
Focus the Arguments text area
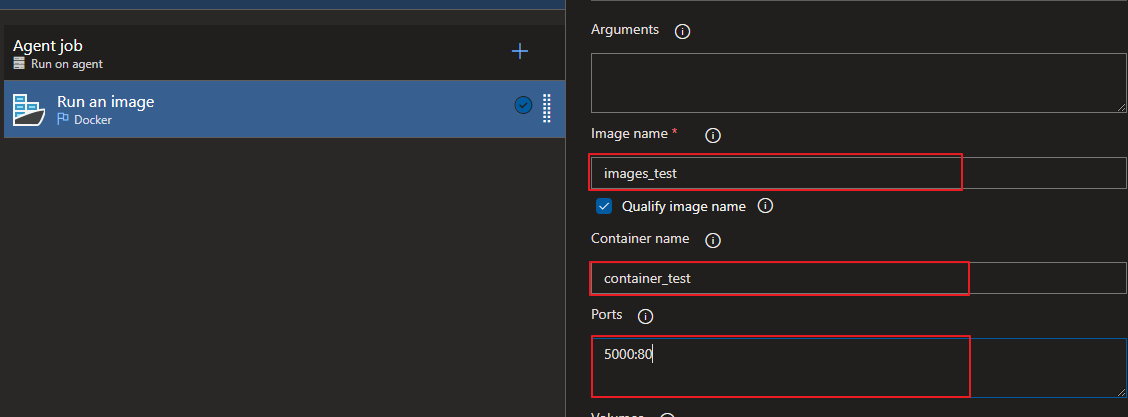click(858, 82)
